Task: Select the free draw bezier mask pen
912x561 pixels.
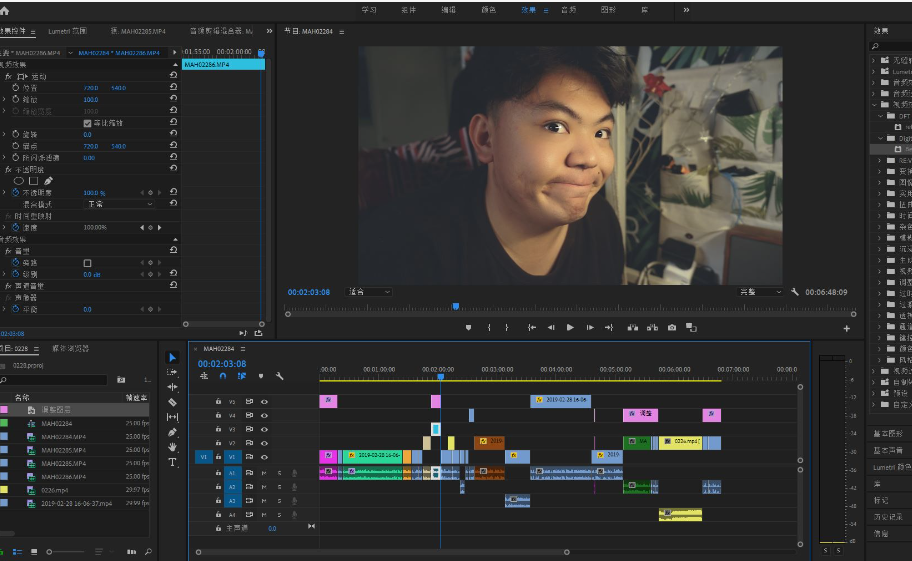Action: (x=49, y=181)
